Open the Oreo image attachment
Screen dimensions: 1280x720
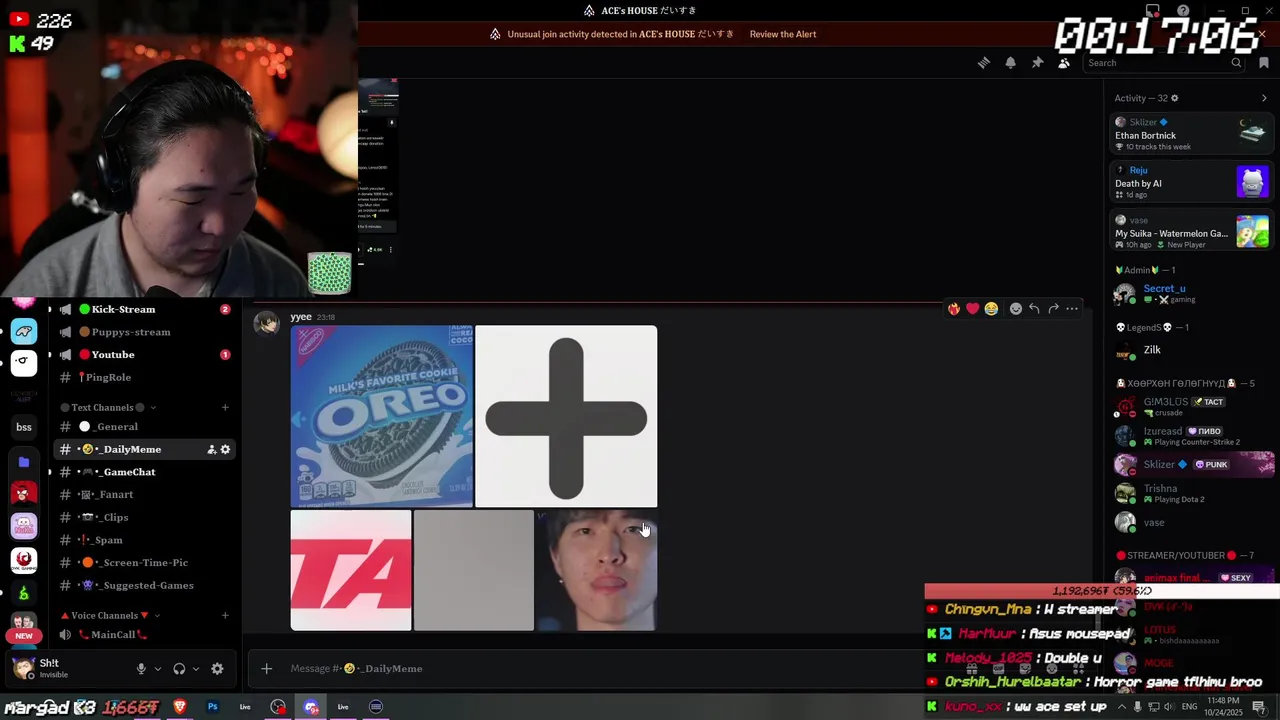click(x=382, y=416)
